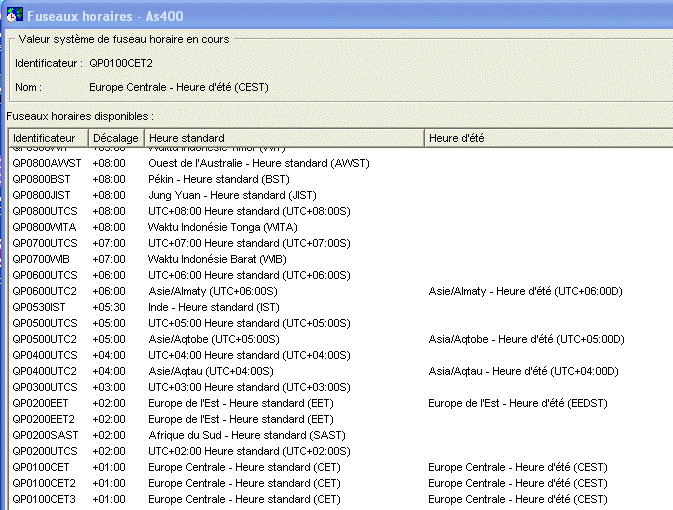Select the QP0800JIST identifier
This screenshot has height=510, width=673.
pos(41,195)
